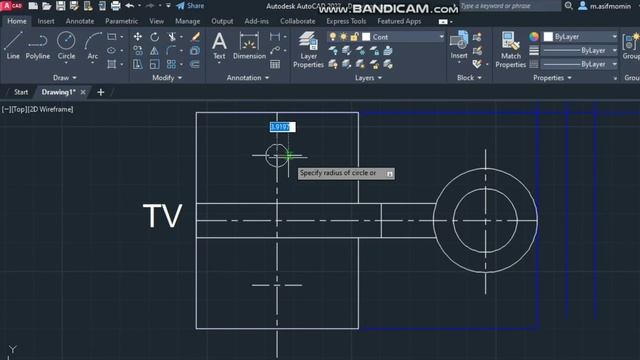Viewport: 640px width, 360px height.
Task: Click the Erase tool icon
Action: 195,37
